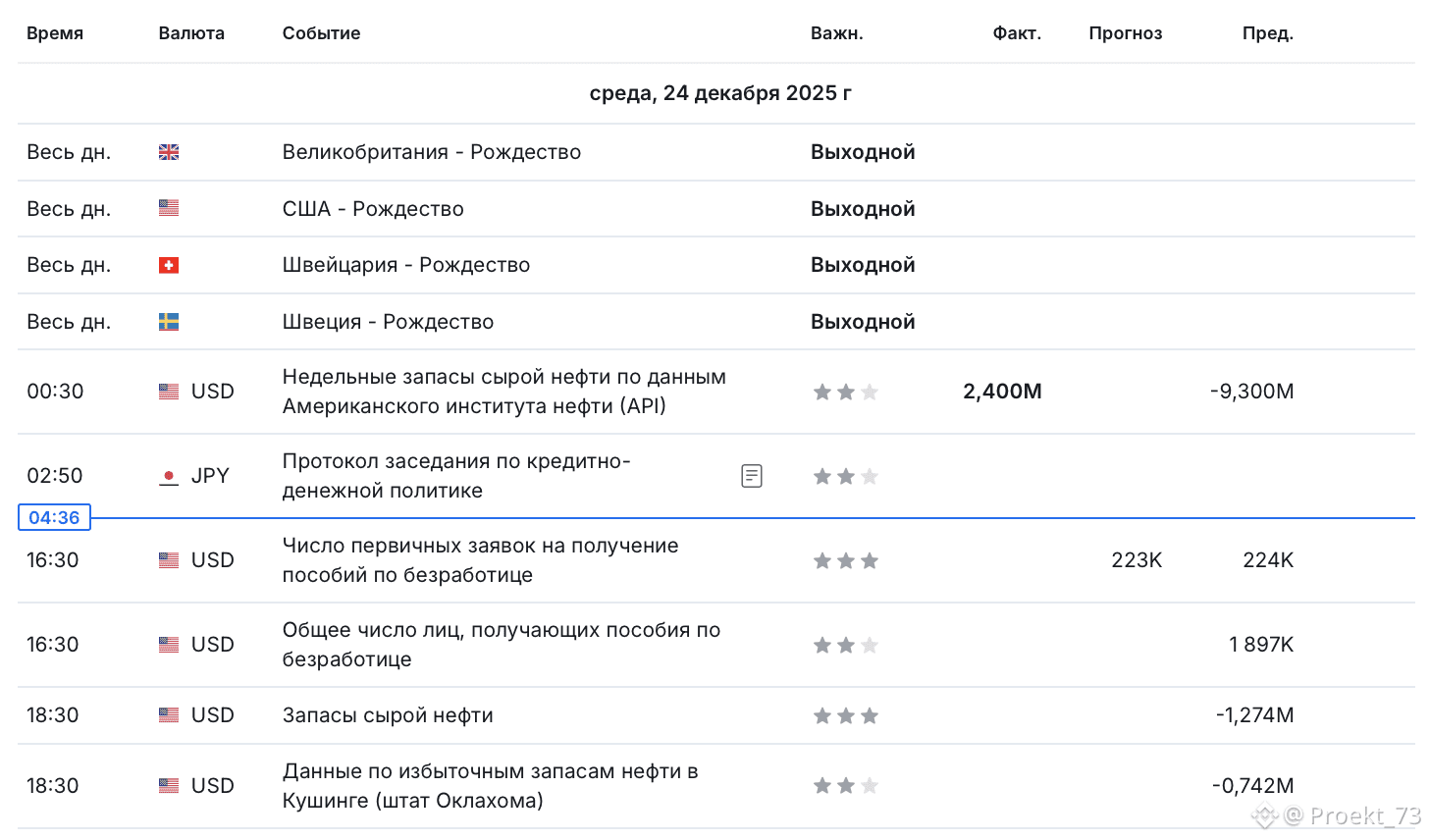Open Число первичных заявок на пособия event
The width and height of the screenshot is (1429, 840).
point(480,560)
